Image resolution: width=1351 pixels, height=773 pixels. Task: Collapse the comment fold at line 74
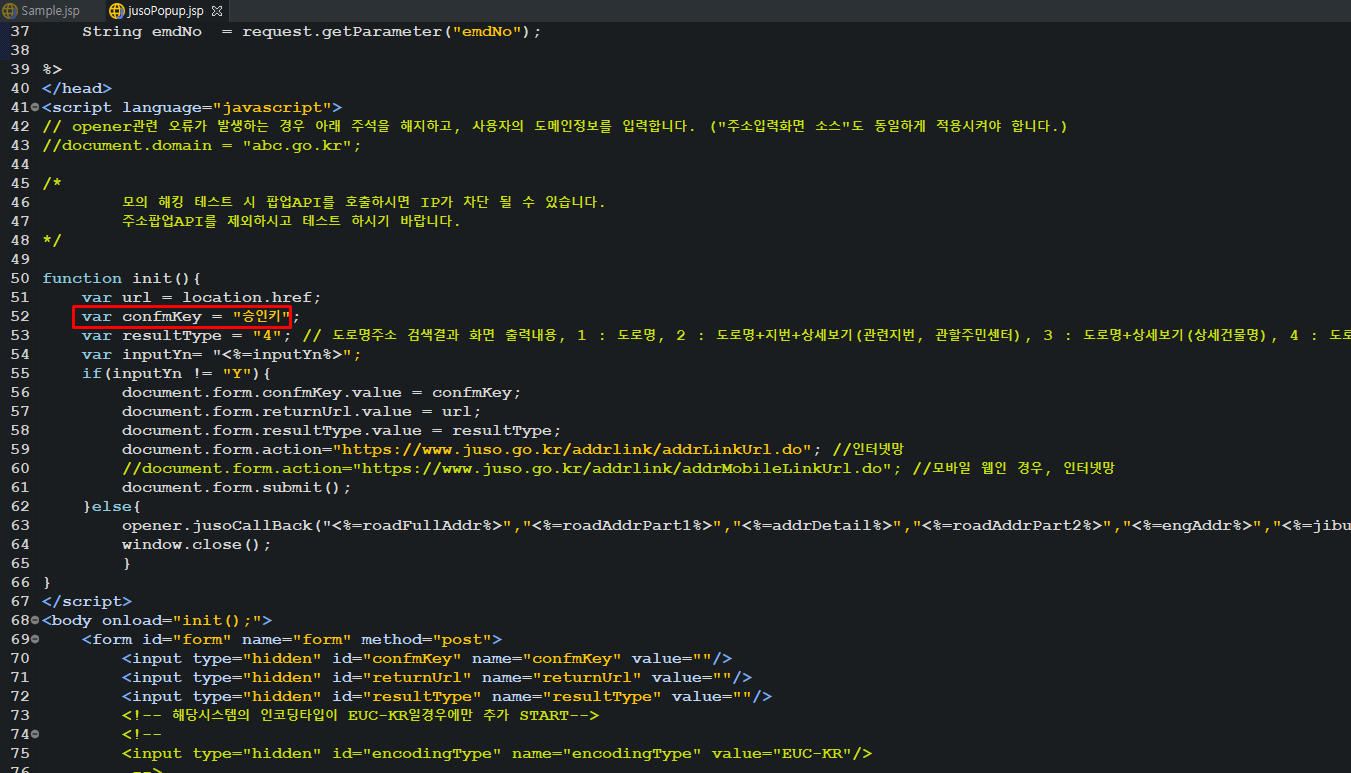[x=35, y=734]
